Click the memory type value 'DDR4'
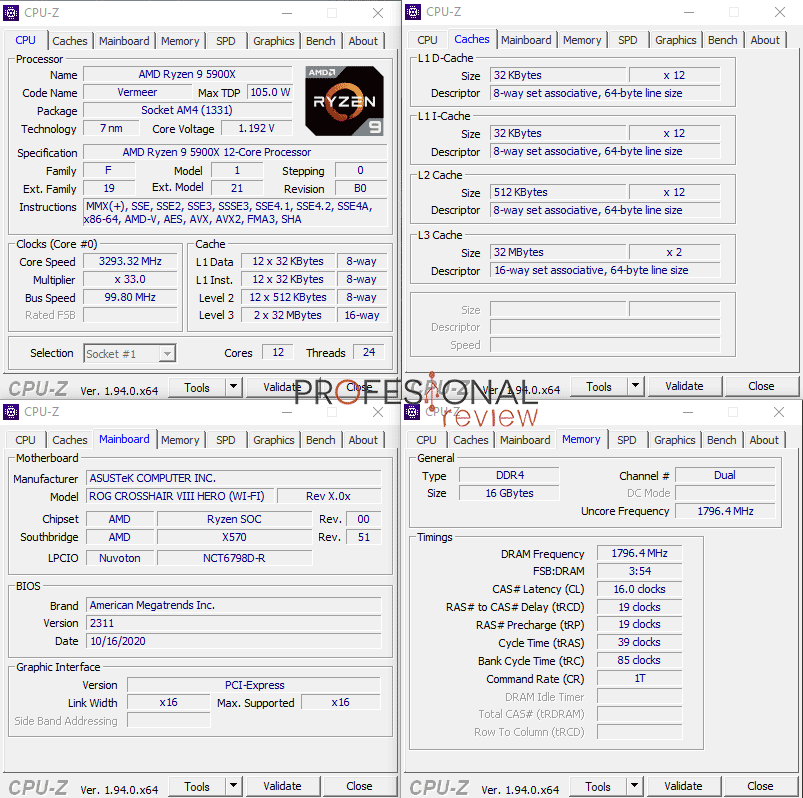This screenshot has height=798, width=803. tap(510, 475)
